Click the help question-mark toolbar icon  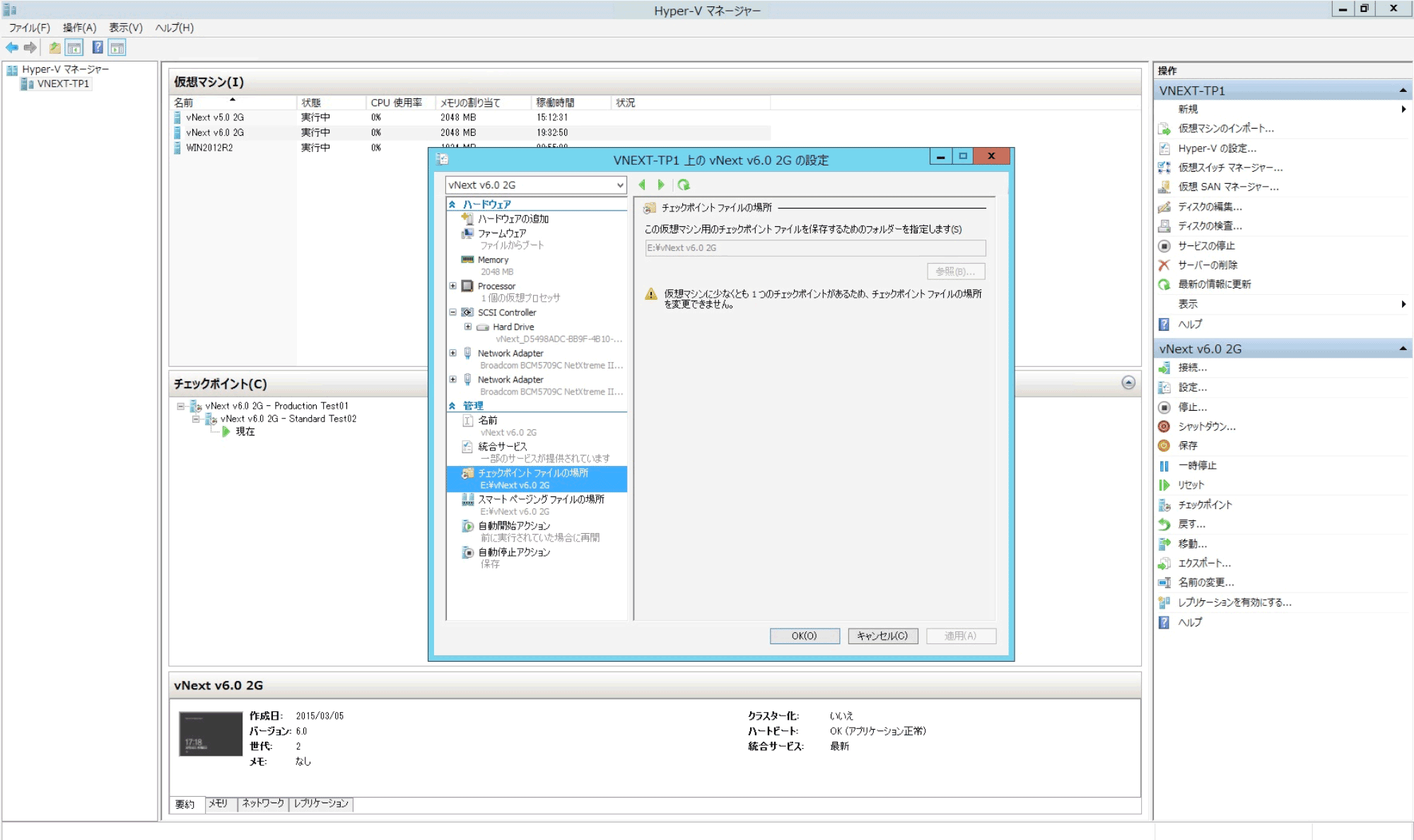[98, 47]
